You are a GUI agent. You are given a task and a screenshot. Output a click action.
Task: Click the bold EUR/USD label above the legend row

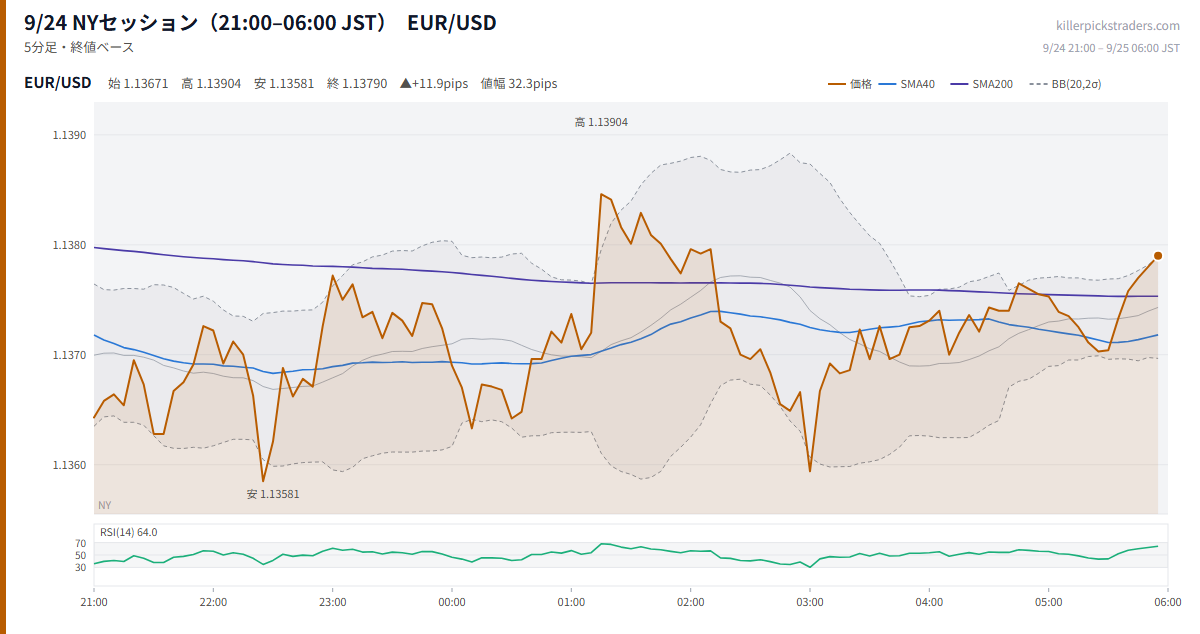58,83
